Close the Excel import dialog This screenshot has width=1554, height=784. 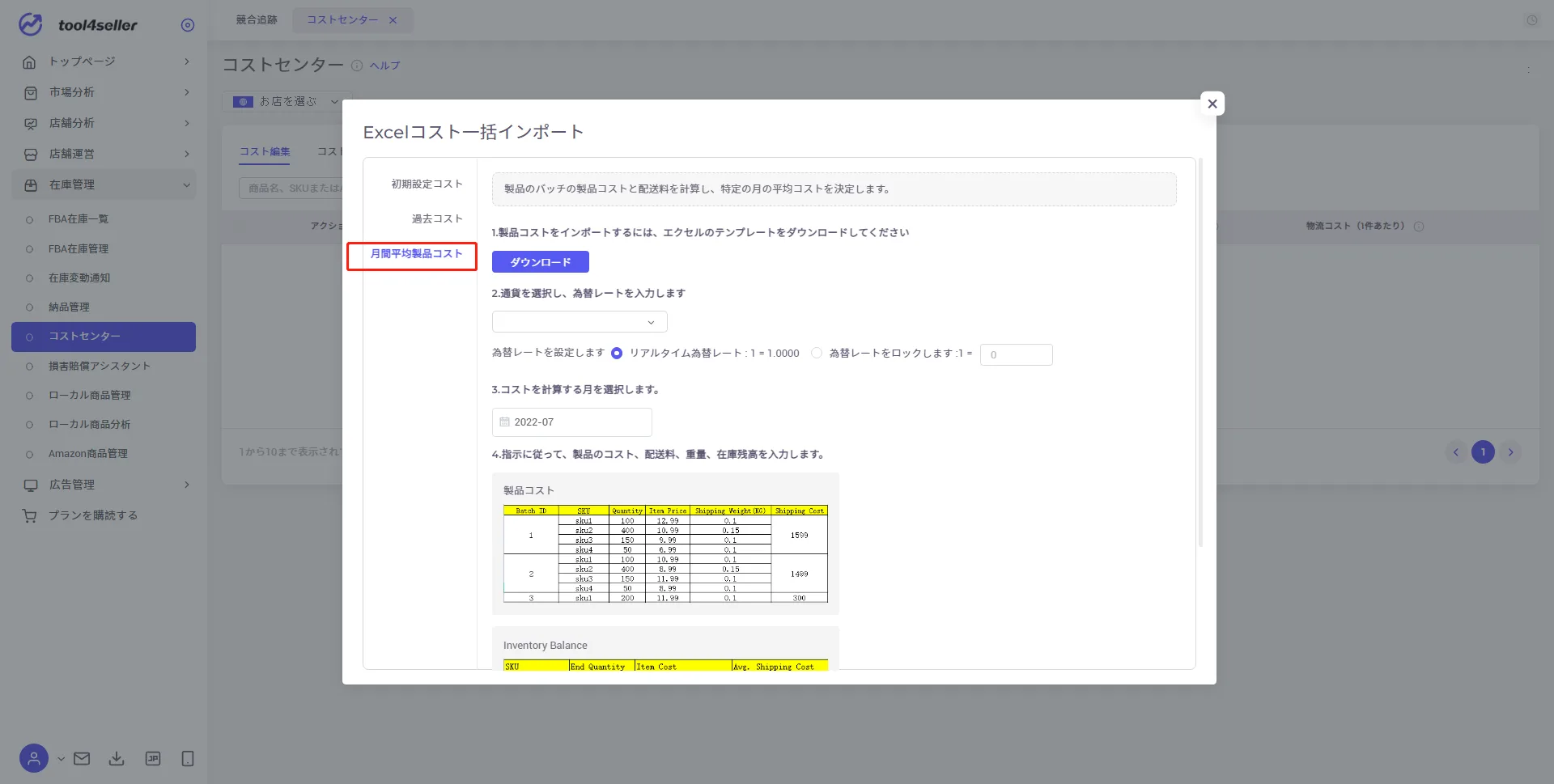[1212, 104]
